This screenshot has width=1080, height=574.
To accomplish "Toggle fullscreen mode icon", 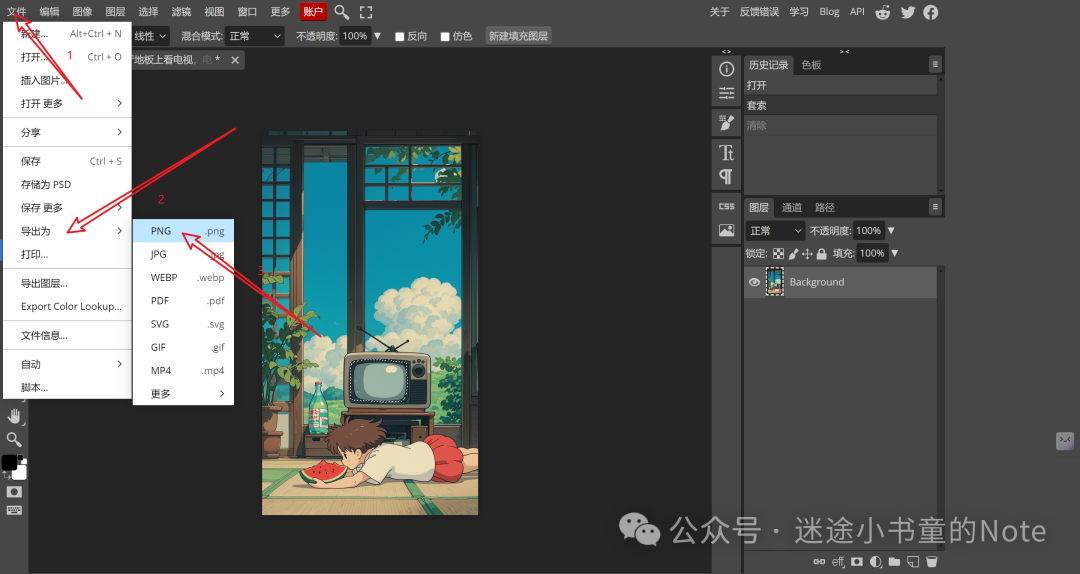I will (x=366, y=12).
